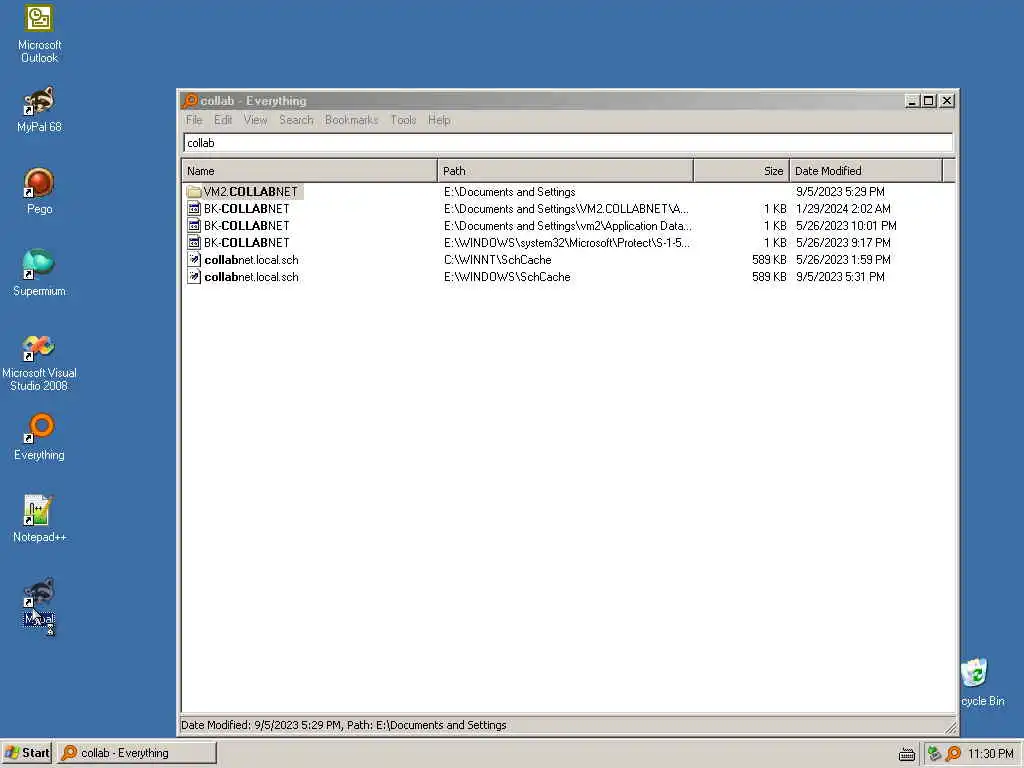Image resolution: width=1024 pixels, height=768 pixels.
Task: Sort results by Path column header
Action: [x=566, y=170]
